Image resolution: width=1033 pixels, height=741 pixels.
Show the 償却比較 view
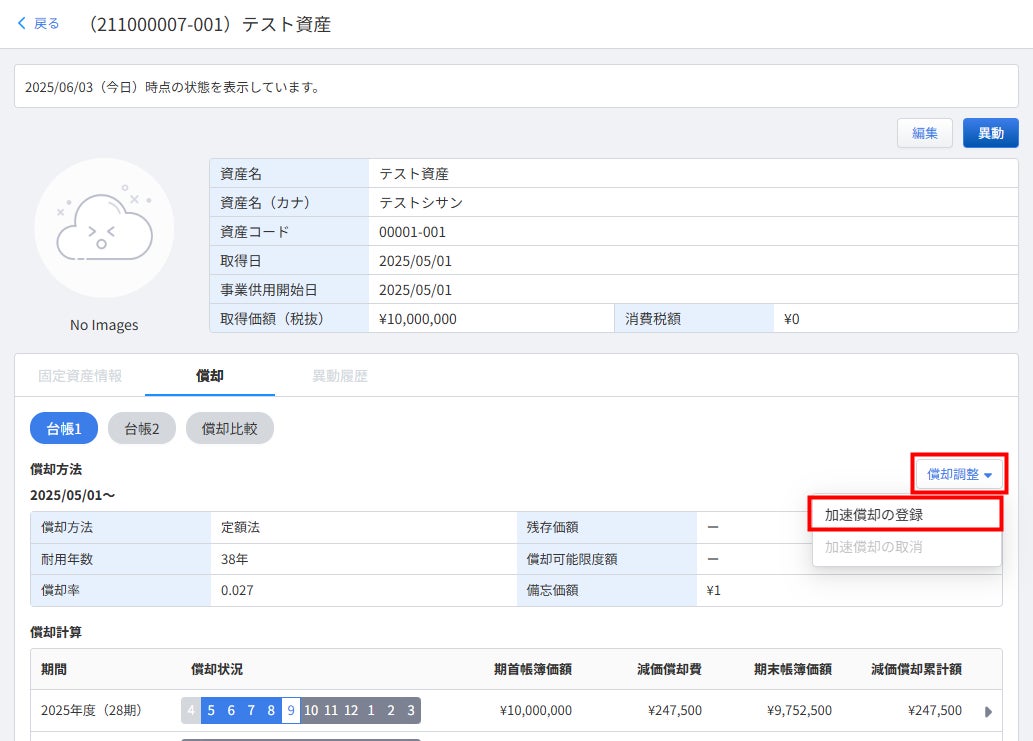229,429
